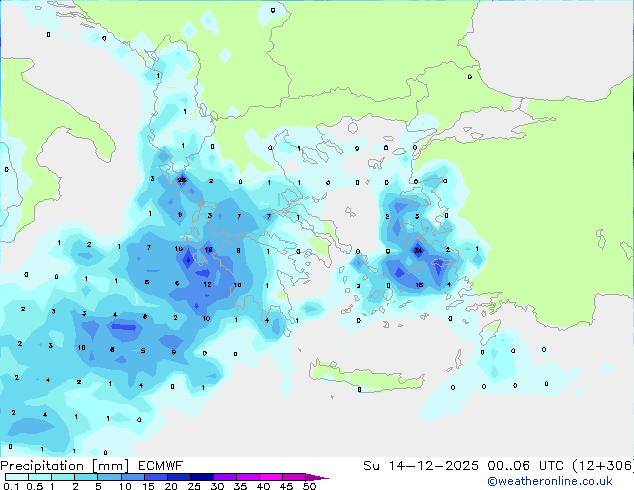The height and width of the screenshot is (490, 634).
Task: Click the '00..06 UTC' time range text
Action: 526,466
